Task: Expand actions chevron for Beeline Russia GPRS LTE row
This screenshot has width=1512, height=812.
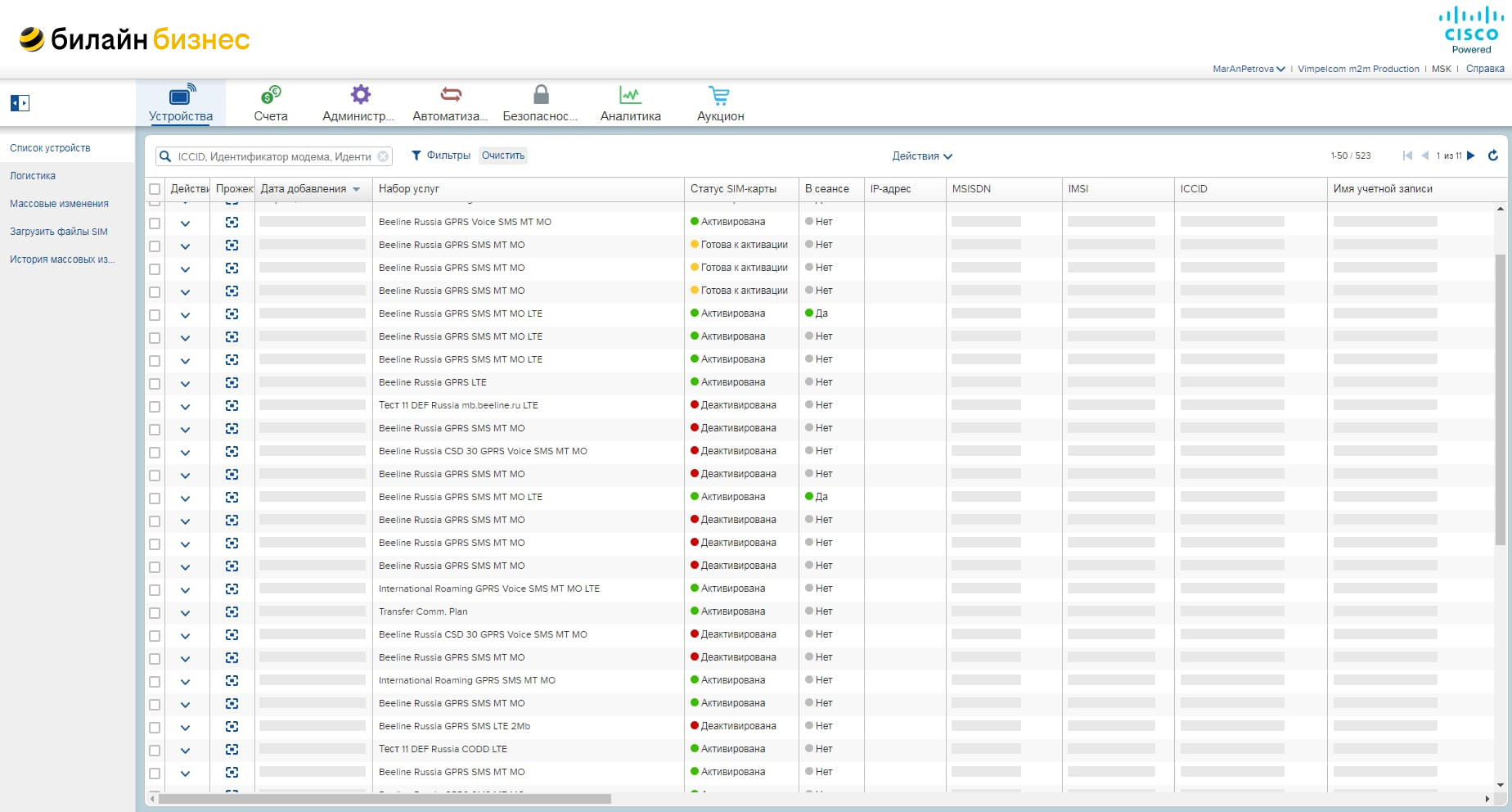Action: [x=185, y=384]
